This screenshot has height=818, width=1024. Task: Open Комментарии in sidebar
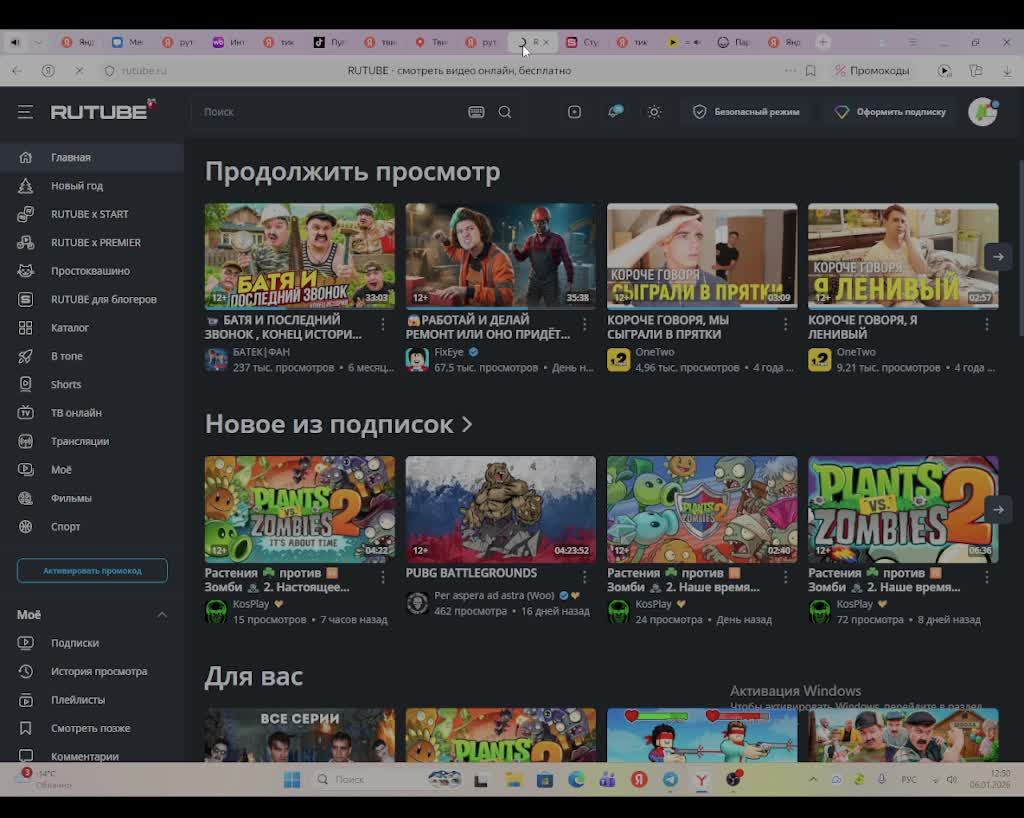pyautogui.click(x=91, y=755)
